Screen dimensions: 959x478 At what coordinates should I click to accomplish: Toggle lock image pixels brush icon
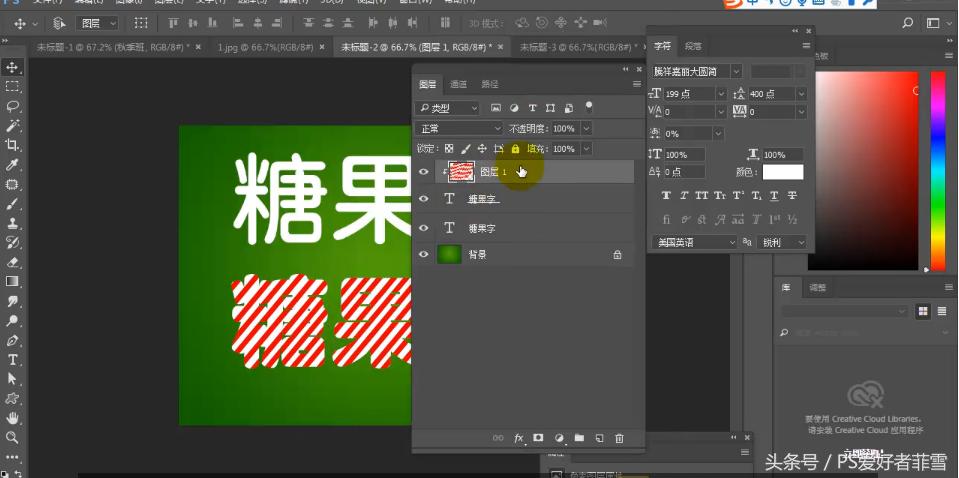coord(465,149)
